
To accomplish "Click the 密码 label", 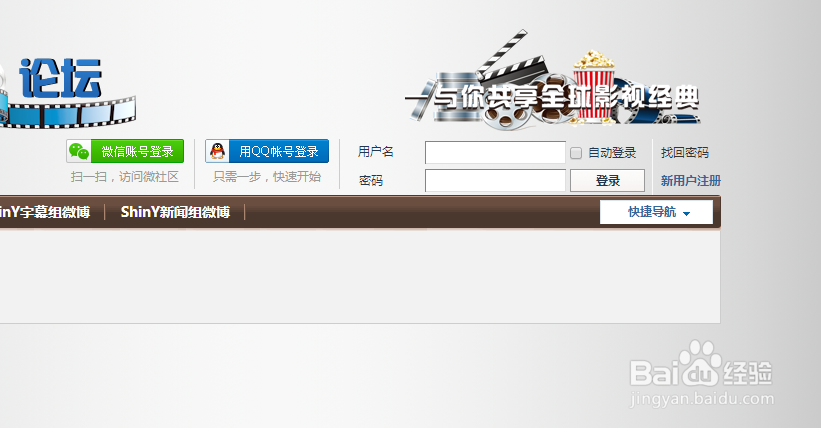I will click(371, 181).
